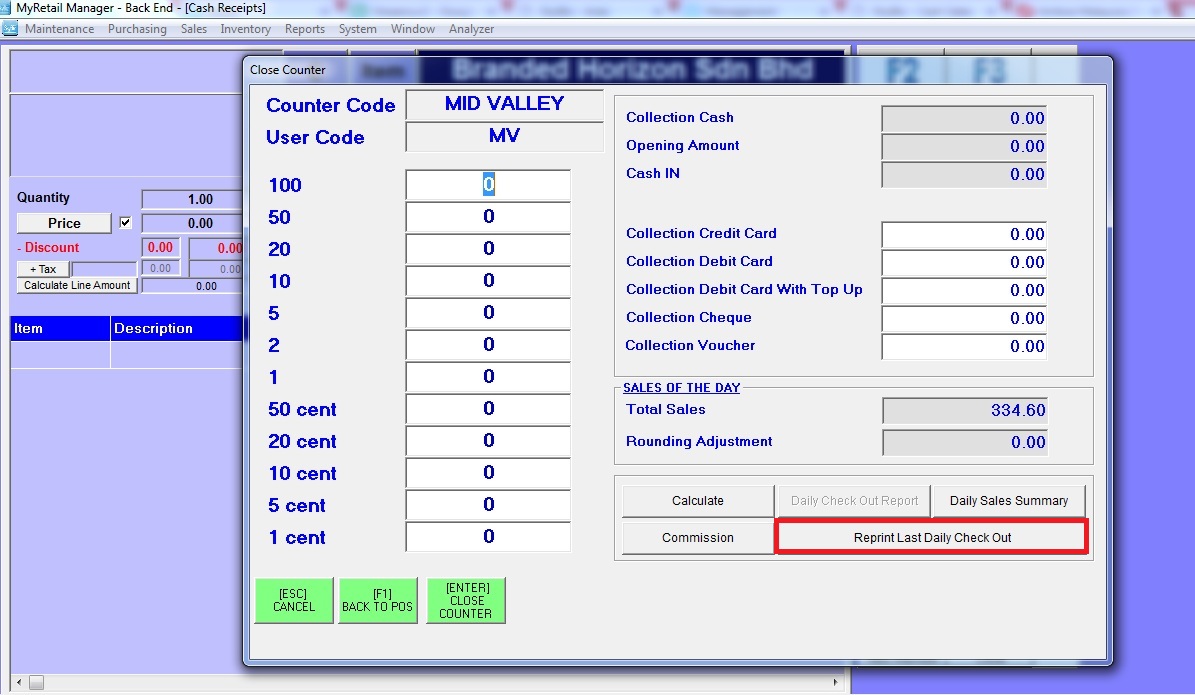Focus the Collection Cheque amount field
Viewport: 1195px width, 695px height.
[963, 318]
